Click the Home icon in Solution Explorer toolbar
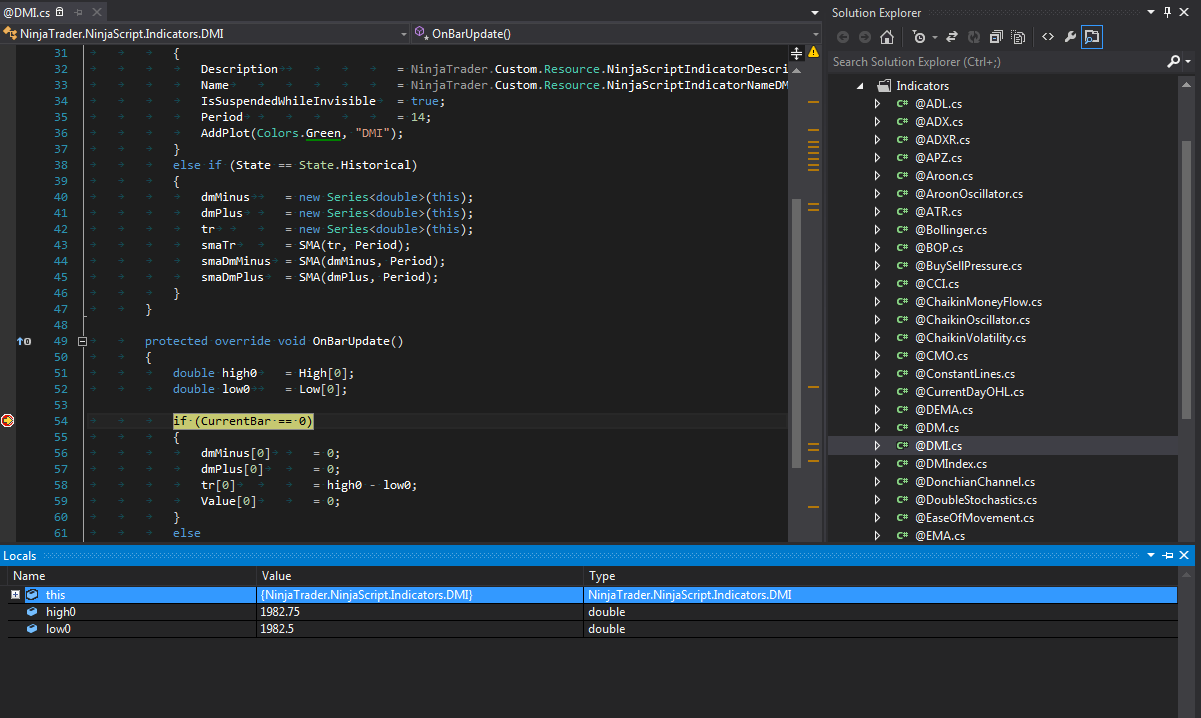 pyautogui.click(x=887, y=37)
